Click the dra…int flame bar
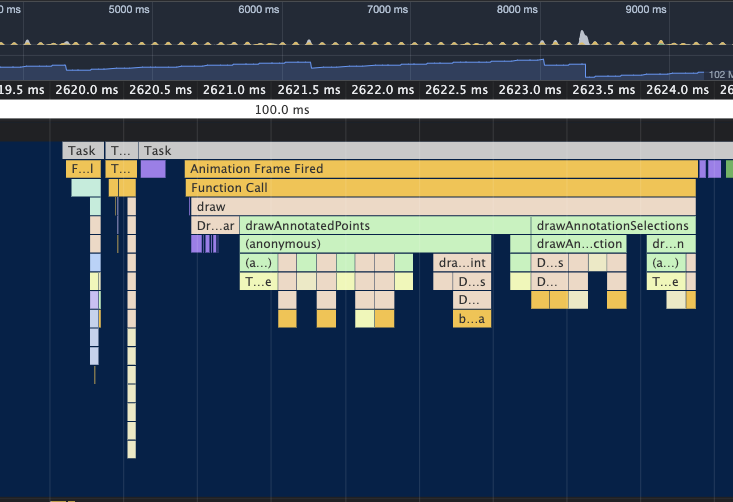The width and height of the screenshot is (733, 502). coord(462,263)
